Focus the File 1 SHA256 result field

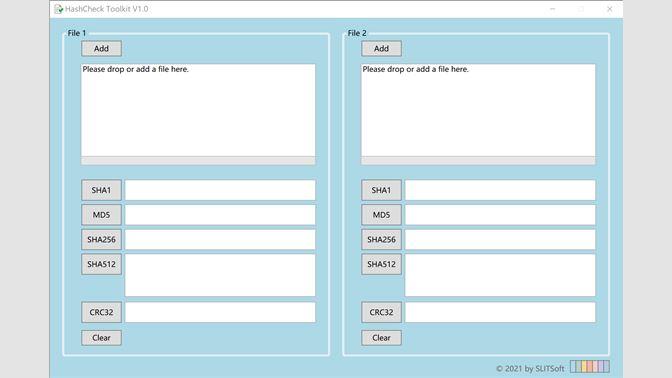[x=220, y=240]
